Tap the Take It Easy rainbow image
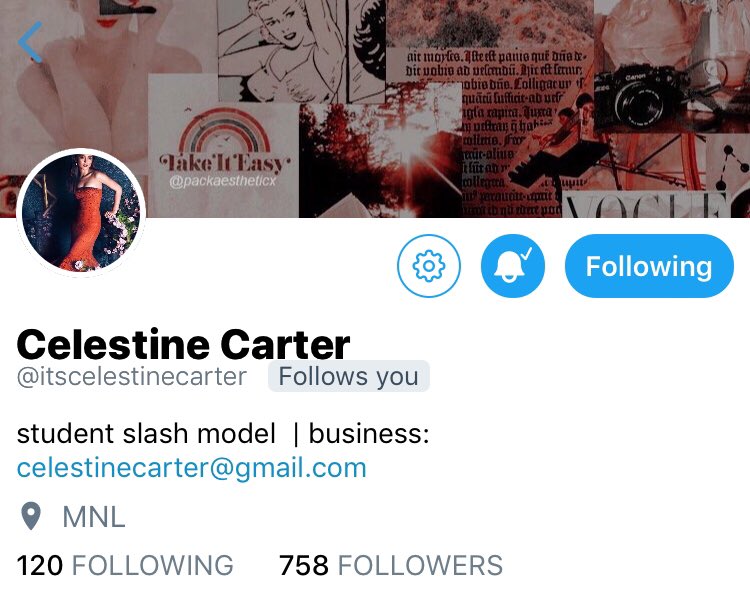Screen dimensions: 750x605 [224, 146]
